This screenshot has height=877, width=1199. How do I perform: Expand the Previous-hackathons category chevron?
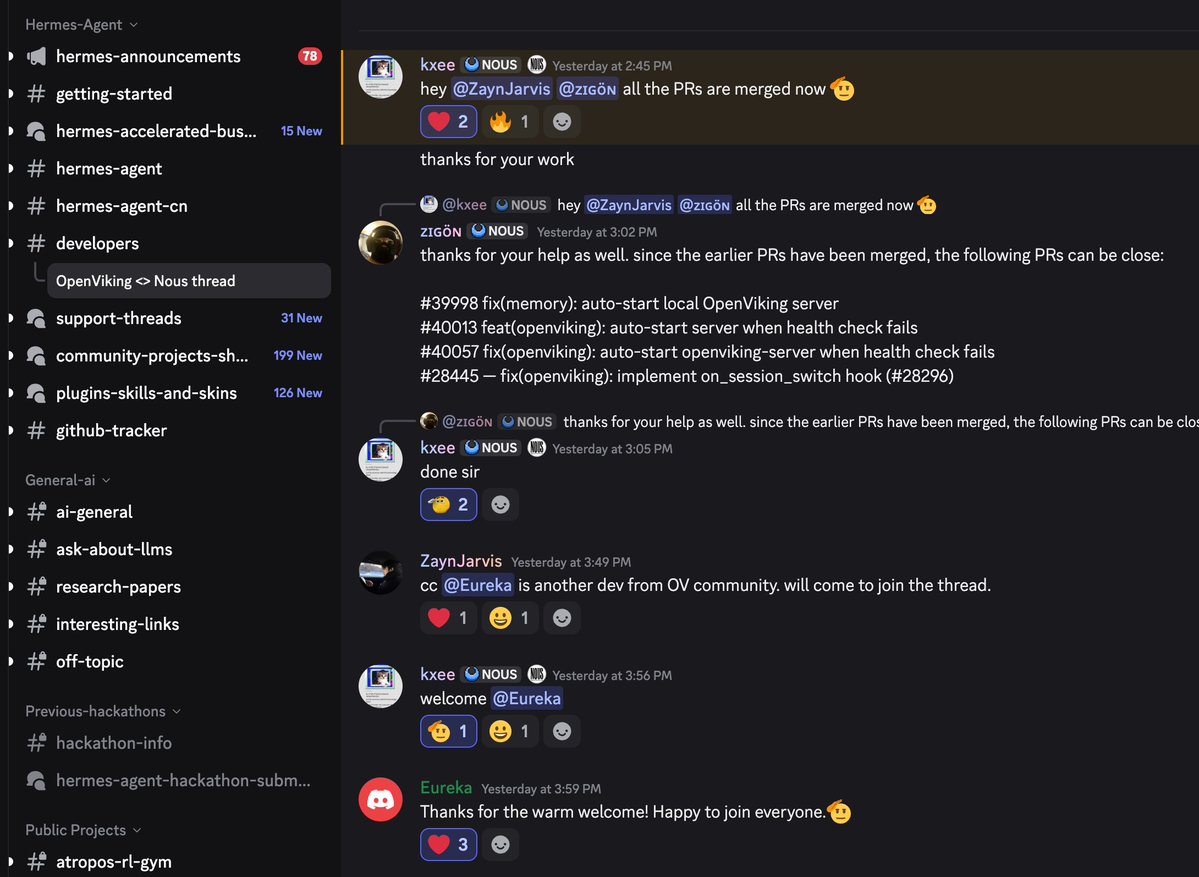click(177, 711)
